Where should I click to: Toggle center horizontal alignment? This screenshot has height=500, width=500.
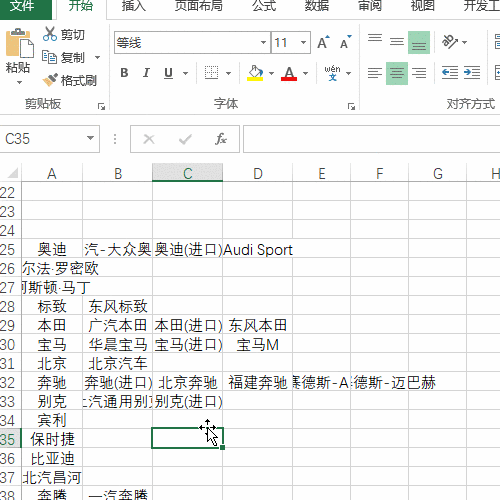397,73
